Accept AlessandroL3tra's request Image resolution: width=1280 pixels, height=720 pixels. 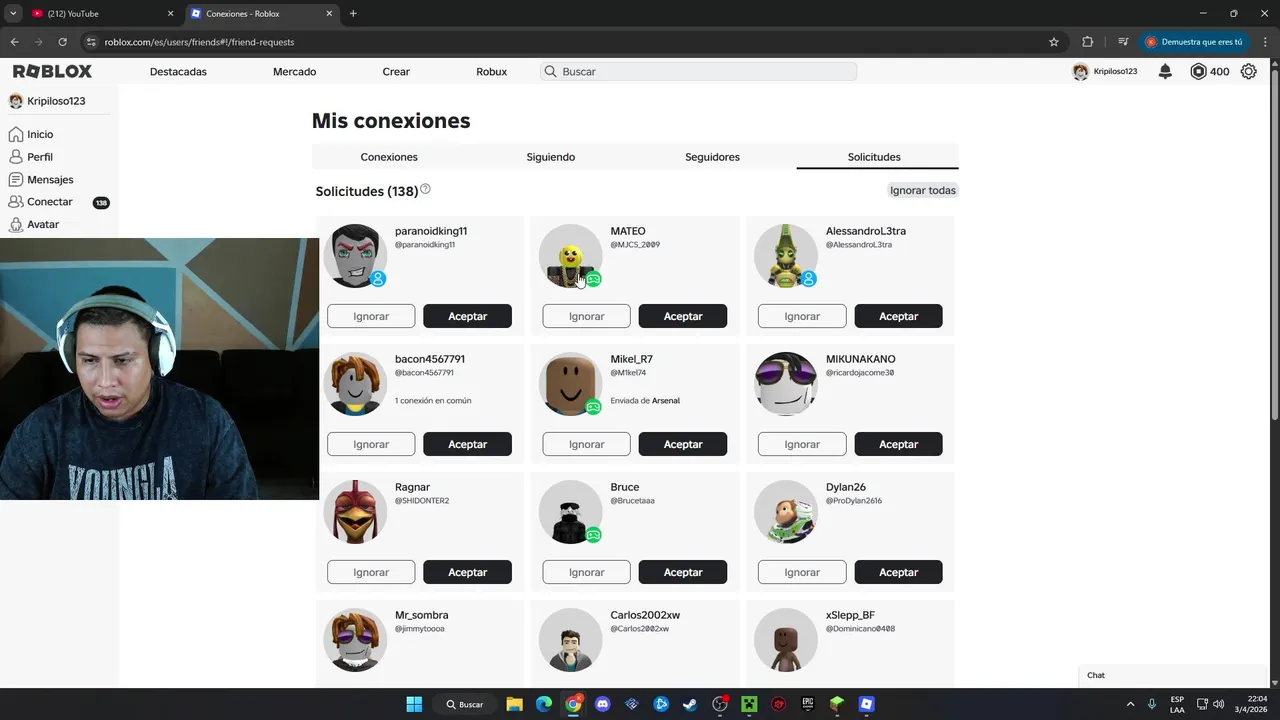898,316
